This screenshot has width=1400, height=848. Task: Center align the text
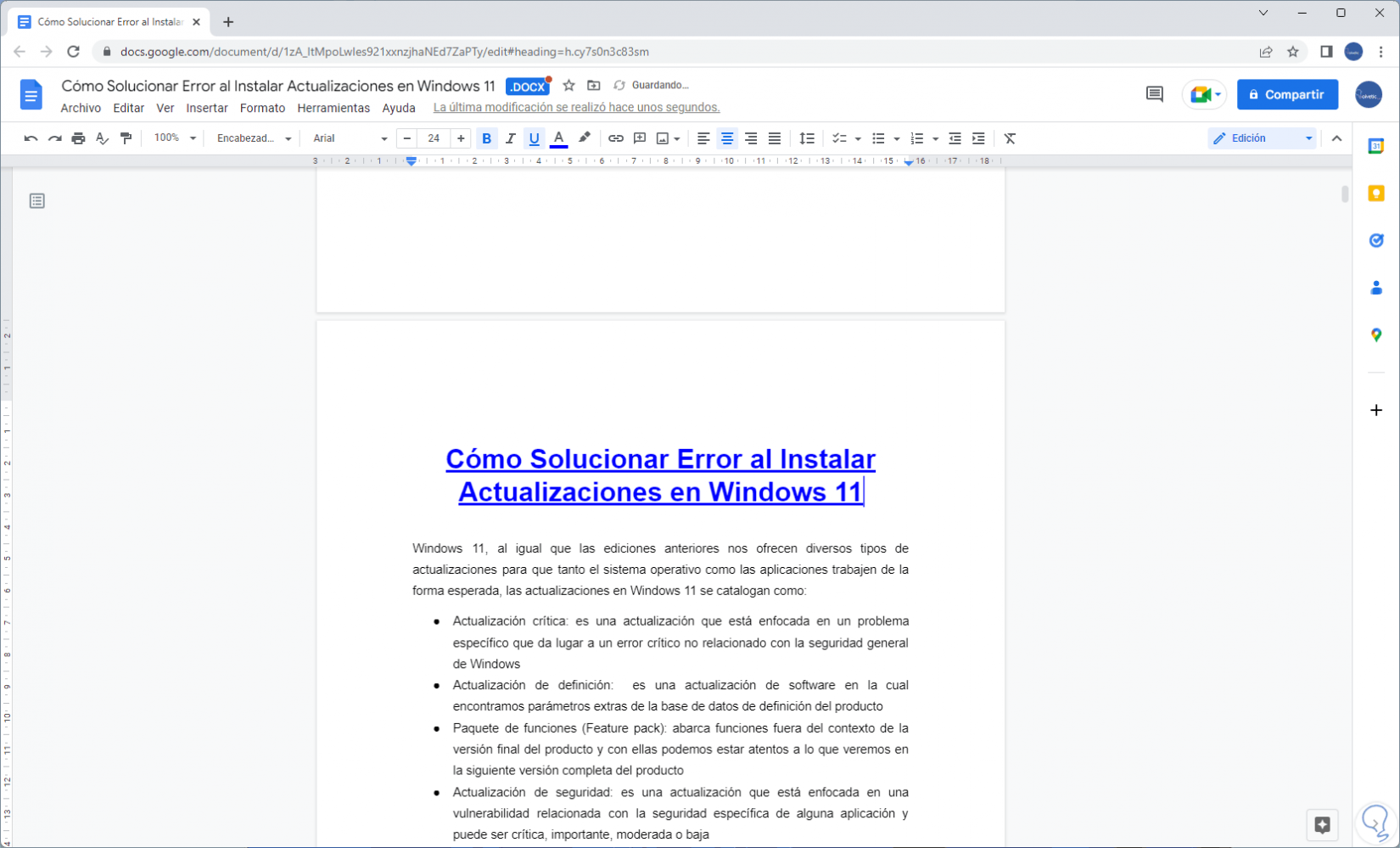pos(727,138)
